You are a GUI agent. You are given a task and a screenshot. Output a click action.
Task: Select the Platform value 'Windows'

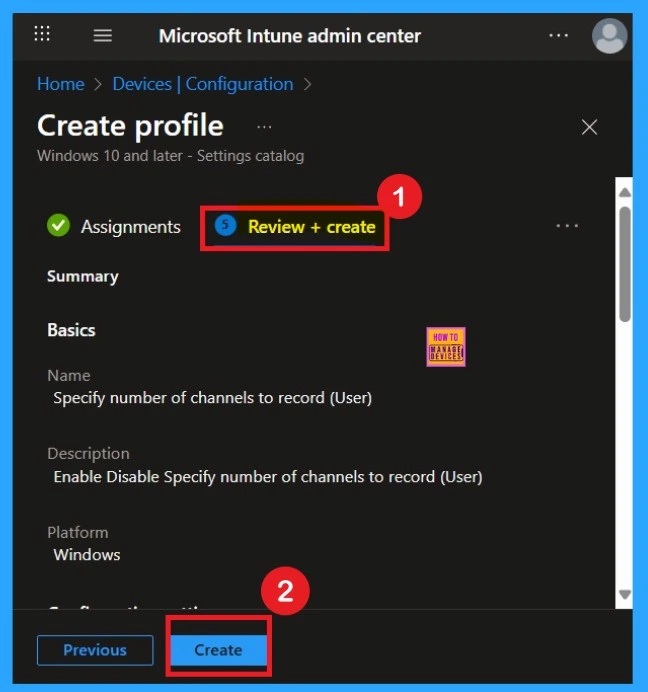pos(87,554)
